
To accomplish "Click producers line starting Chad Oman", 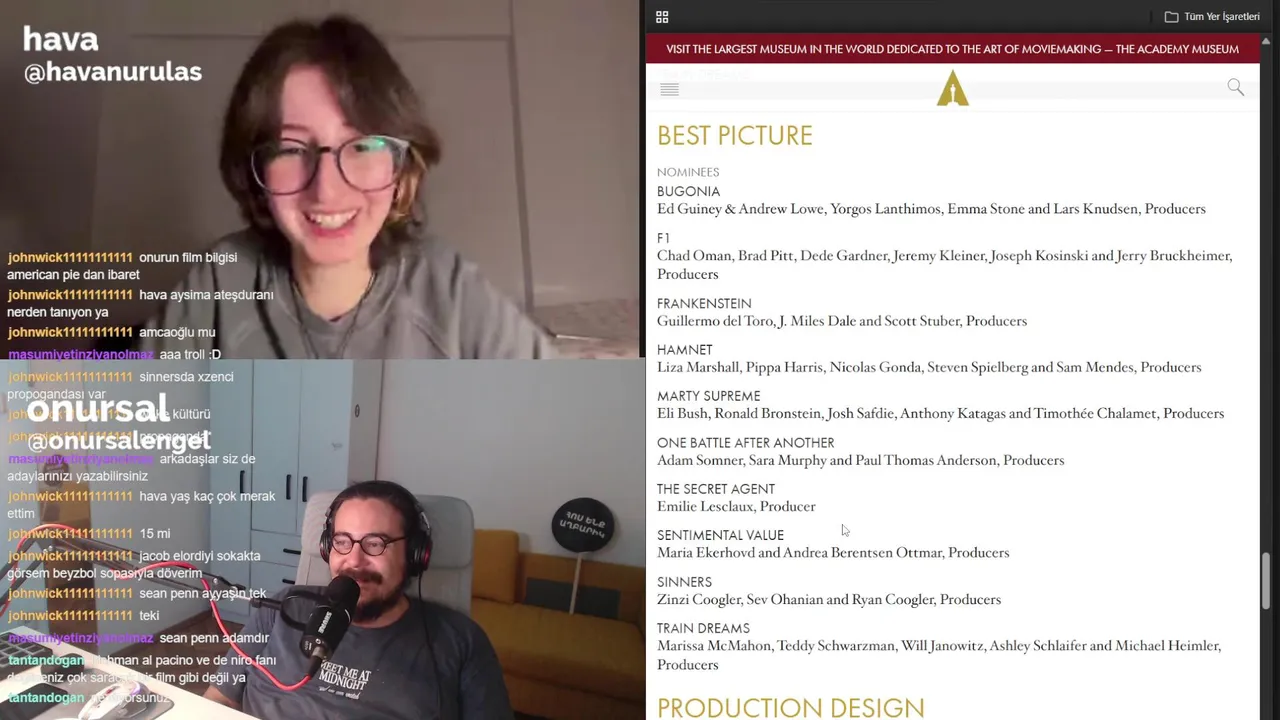I will (944, 265).
